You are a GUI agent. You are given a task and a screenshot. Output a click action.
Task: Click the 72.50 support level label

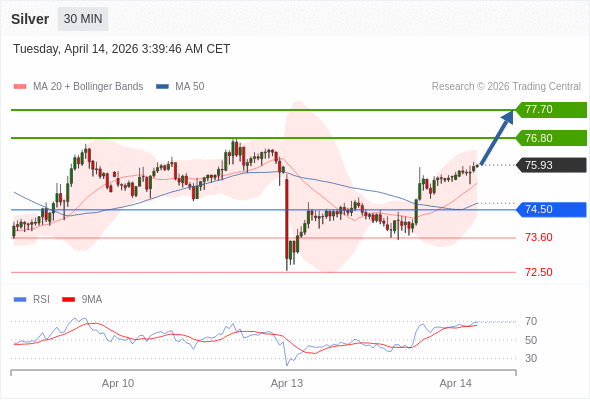tap(539, 272)
